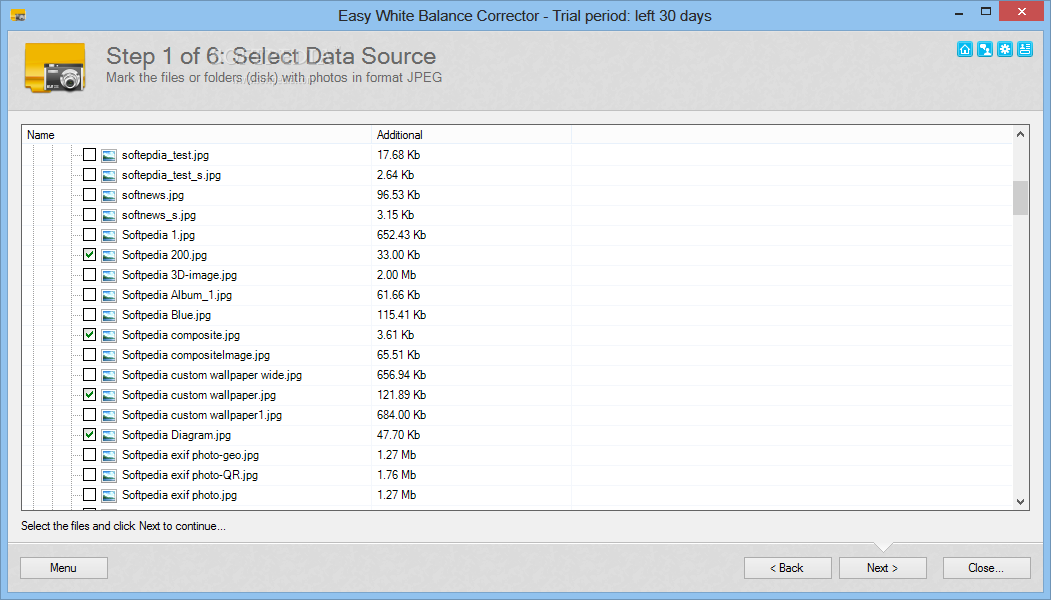Select the softepdia_test_s.jpg file name
Screen dimensions: 1051x600
pyautogui.click(x=172, y=175)
